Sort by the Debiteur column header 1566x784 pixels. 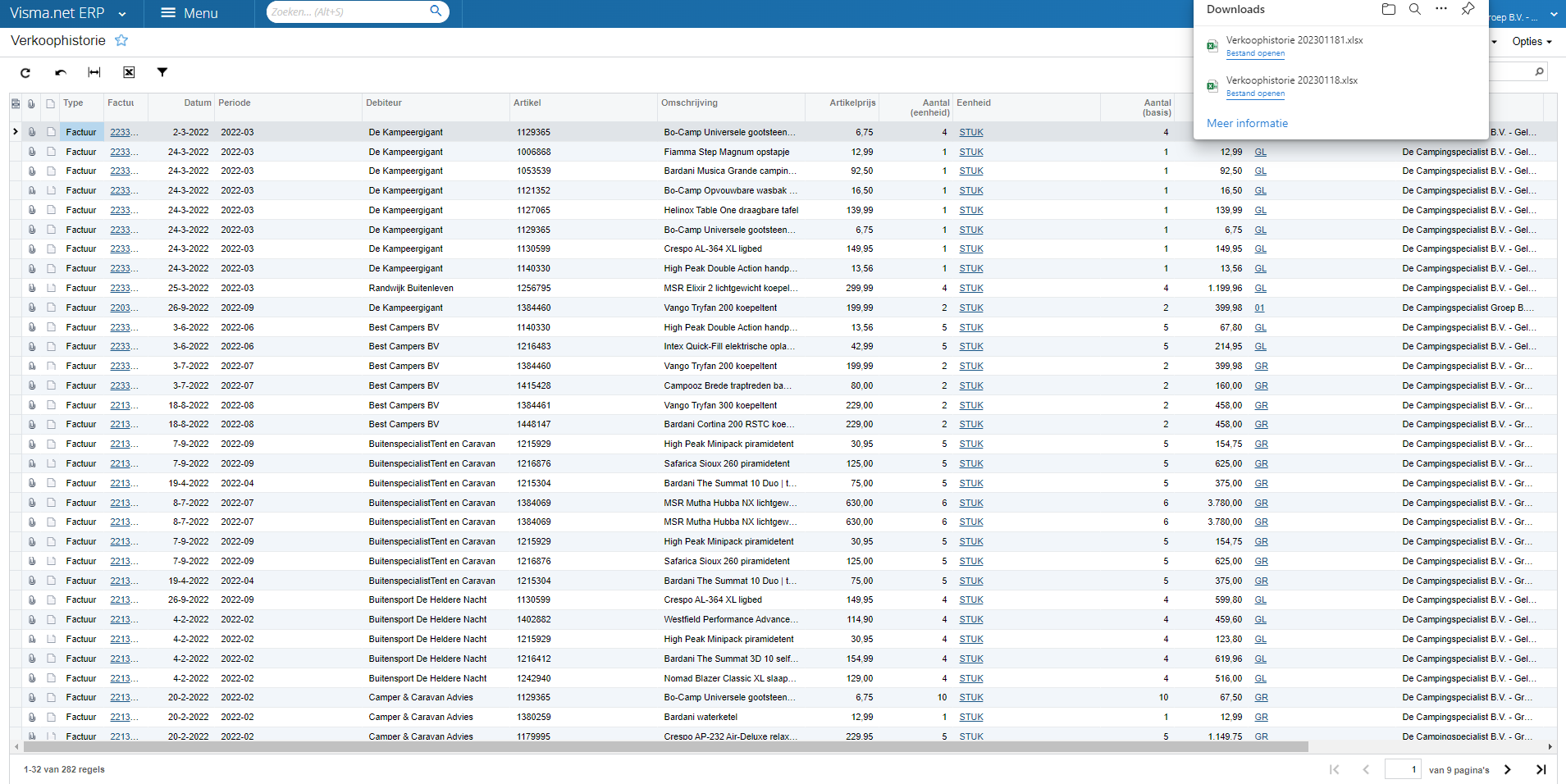tap(384, 103)
